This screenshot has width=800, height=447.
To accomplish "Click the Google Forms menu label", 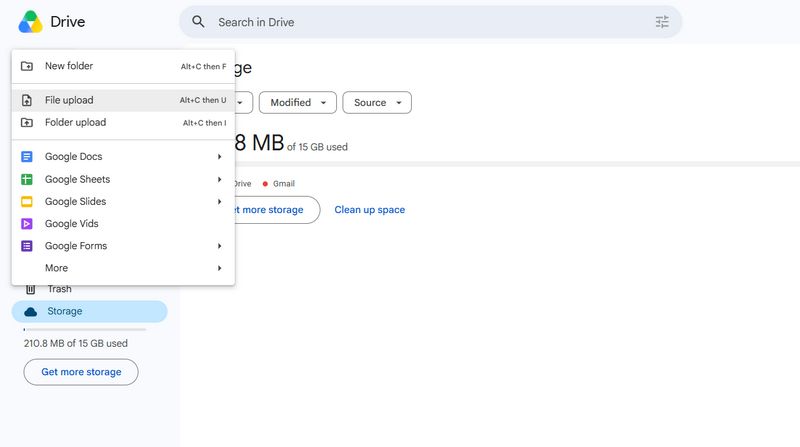I will coord(76,246).
